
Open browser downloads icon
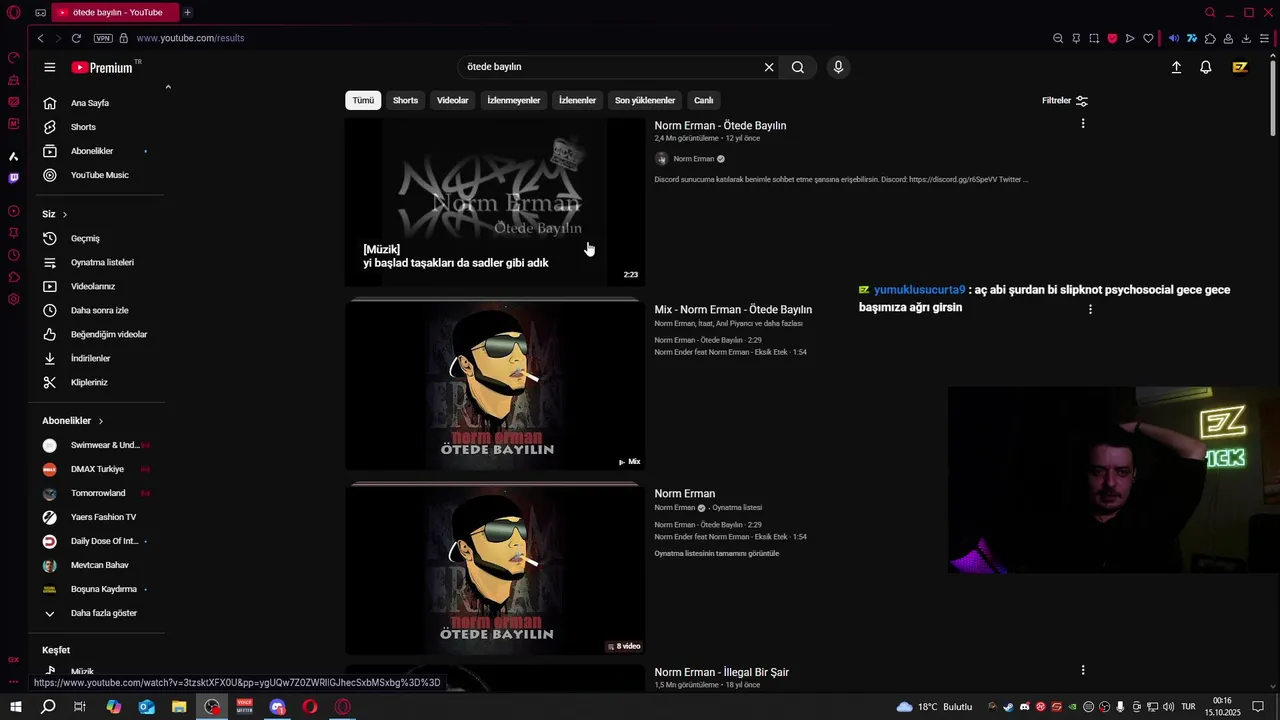click(x=1246, y=38)
